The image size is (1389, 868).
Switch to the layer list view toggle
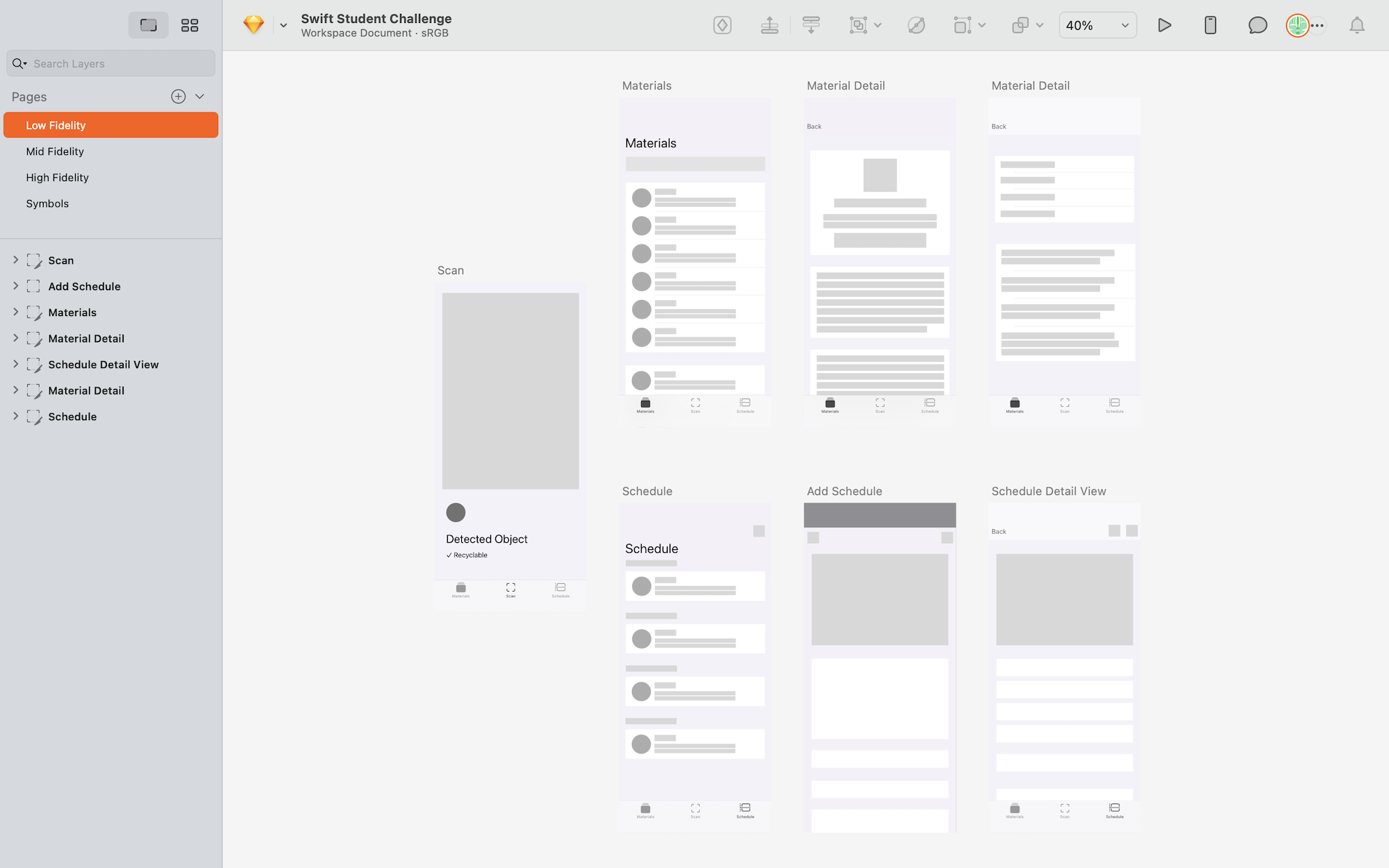(x=149, y=26)
